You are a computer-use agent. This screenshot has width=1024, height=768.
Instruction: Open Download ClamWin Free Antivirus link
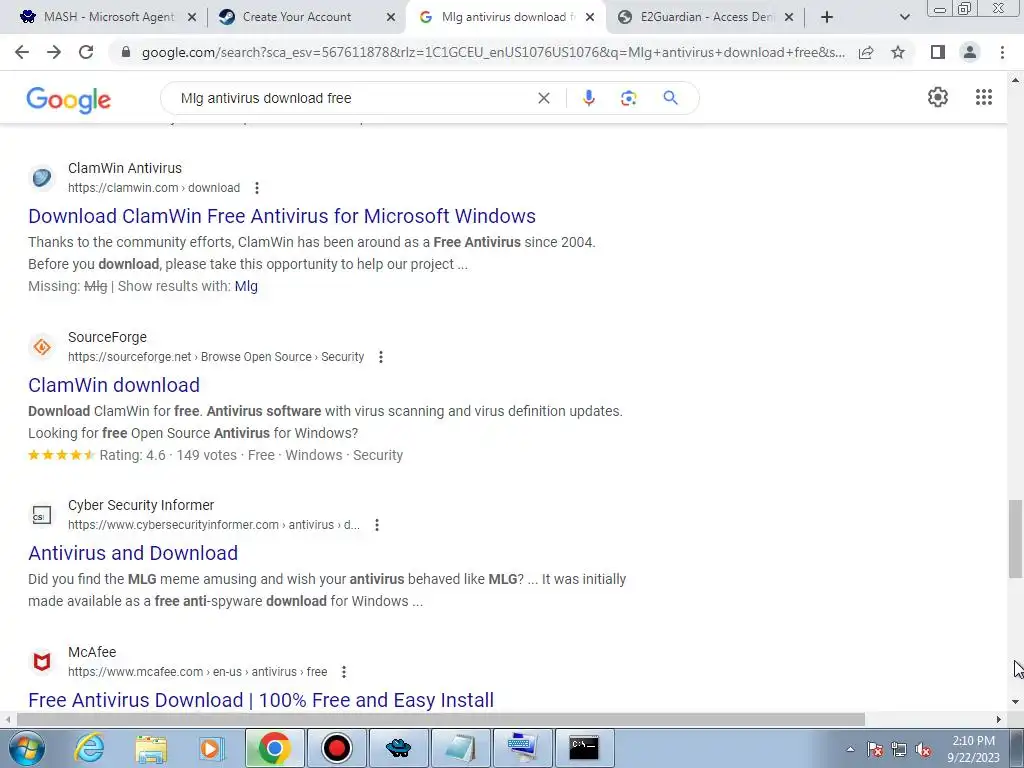(282, 216)
